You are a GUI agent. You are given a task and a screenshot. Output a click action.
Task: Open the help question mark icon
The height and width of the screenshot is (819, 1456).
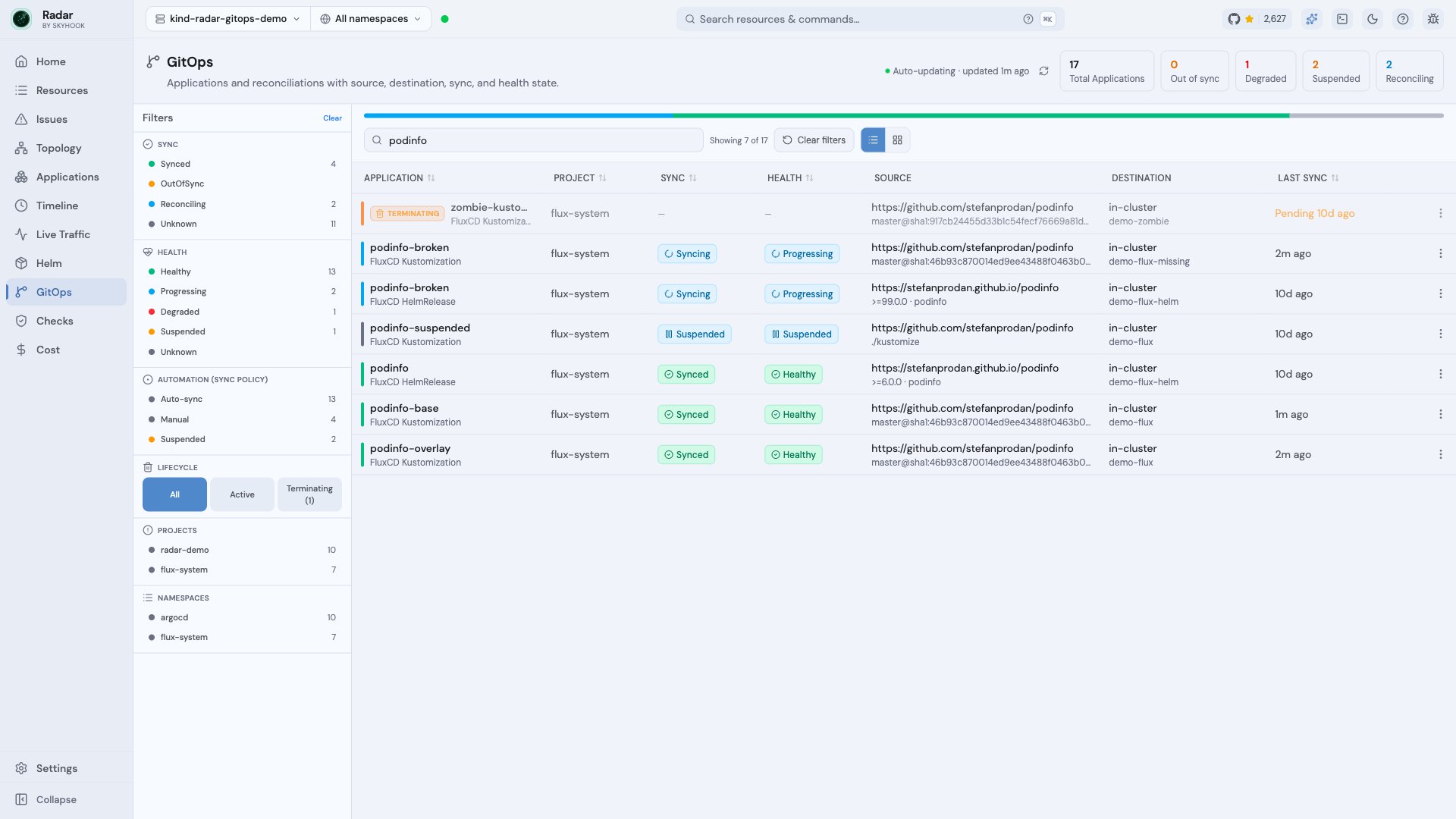point(1403,19)
